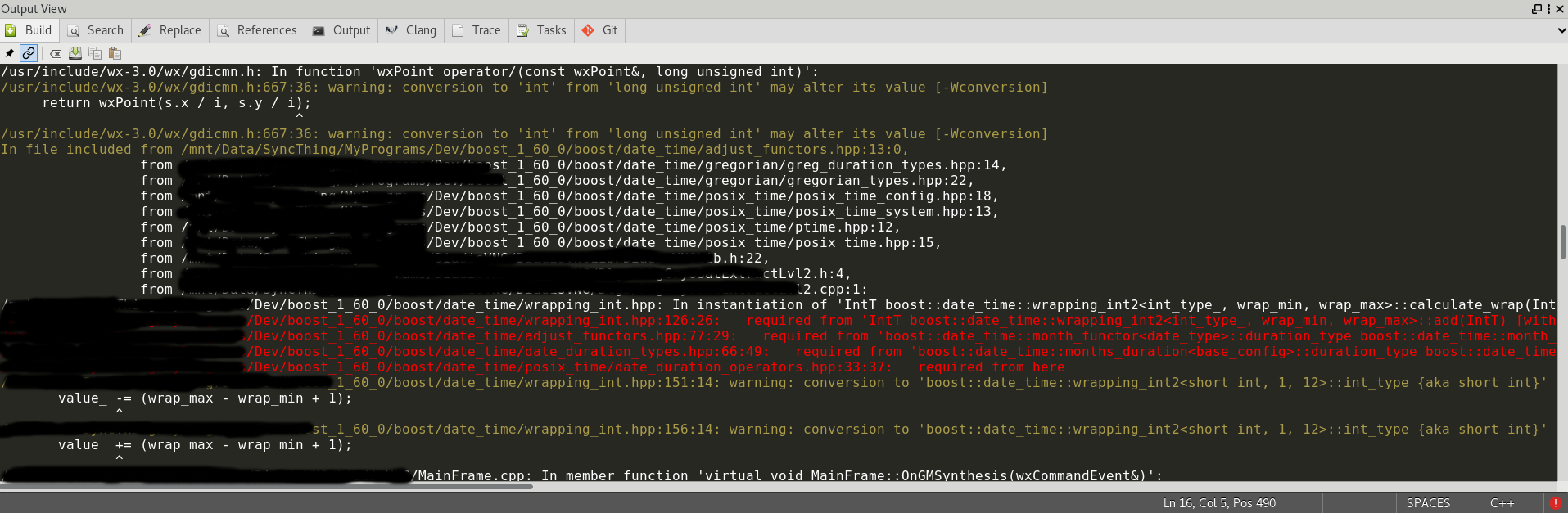Switch to the Git tab
Viewport: 1568px width, 513px height.
coord(600,30)
